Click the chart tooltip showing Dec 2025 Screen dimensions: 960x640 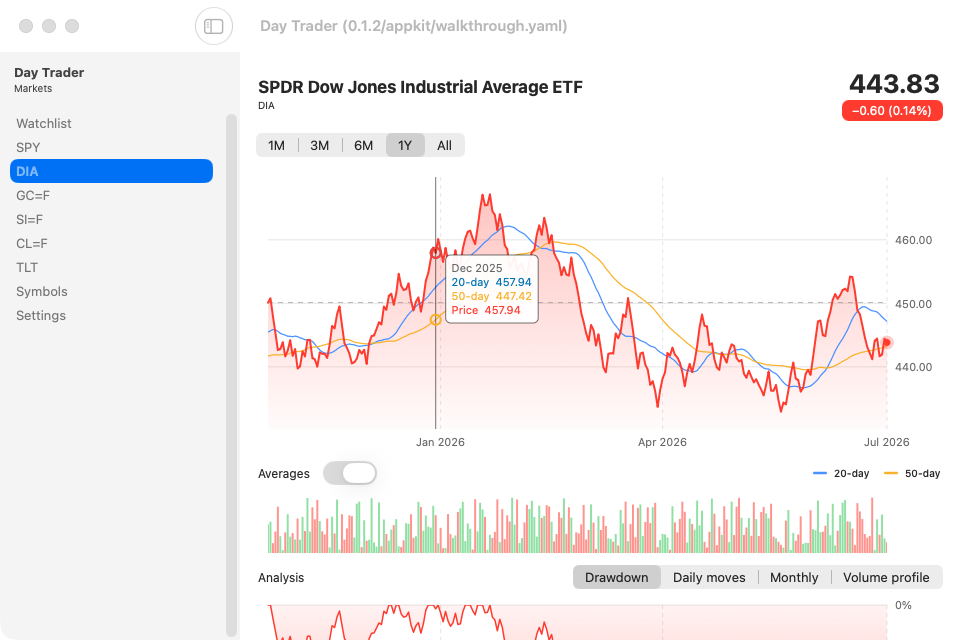pyautogui.click(x=492, y=289)
